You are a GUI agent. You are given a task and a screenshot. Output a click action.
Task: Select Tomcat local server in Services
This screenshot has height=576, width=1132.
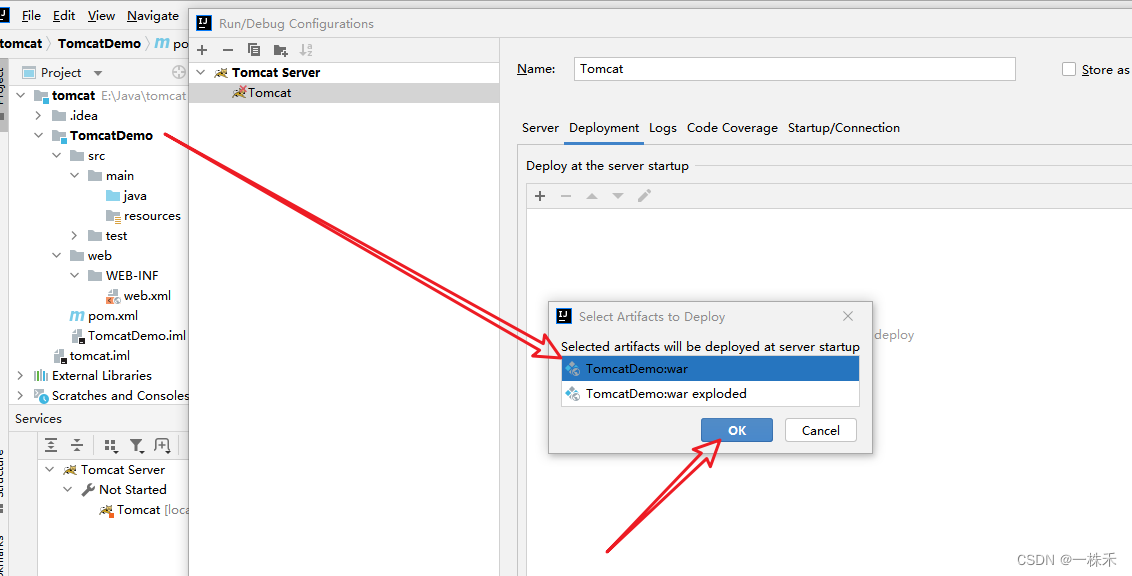[x=144, y=510]
